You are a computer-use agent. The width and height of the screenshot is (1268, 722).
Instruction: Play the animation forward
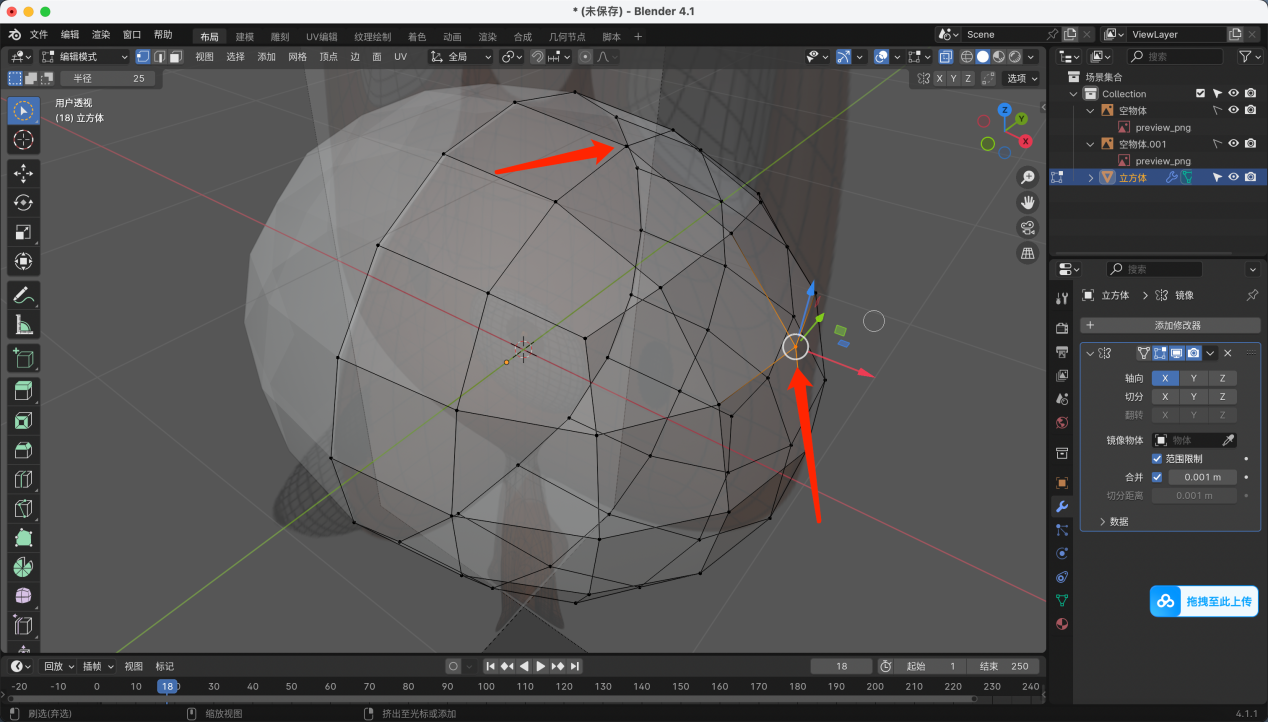tap(541, 666)
